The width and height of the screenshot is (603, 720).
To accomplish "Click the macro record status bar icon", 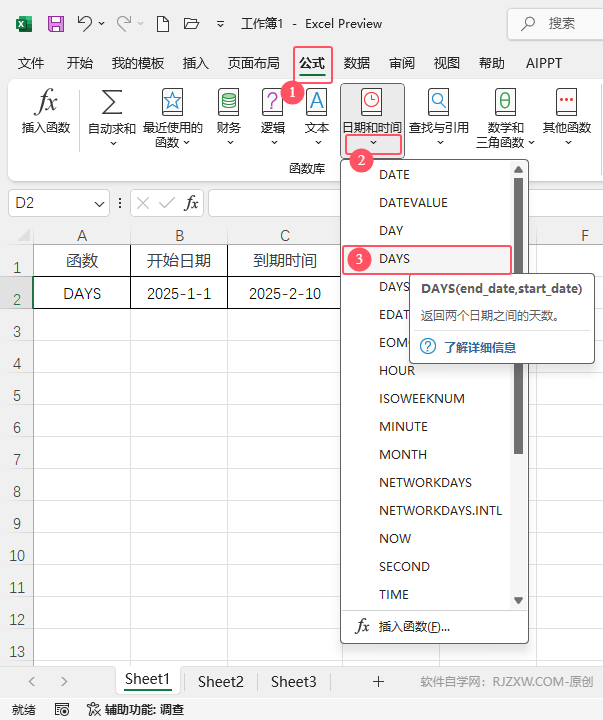I will 62,710.
